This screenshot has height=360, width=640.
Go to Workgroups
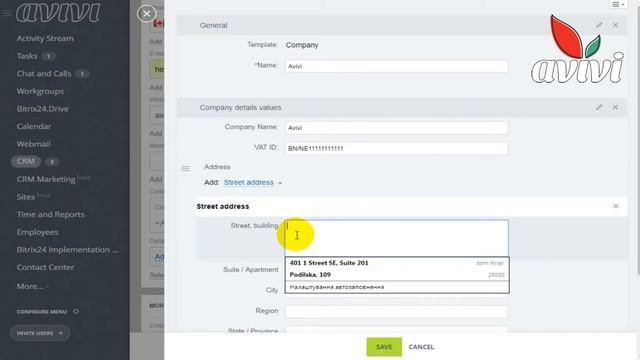click(40, 91)
